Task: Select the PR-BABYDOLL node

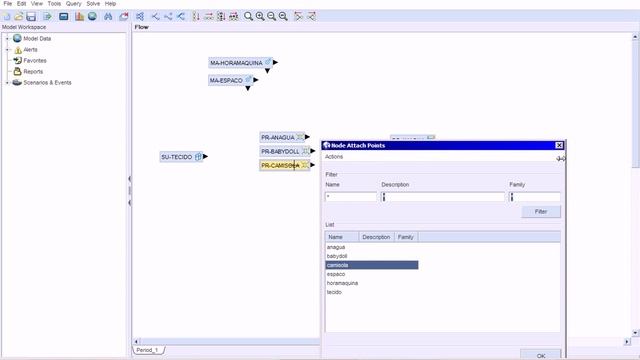Action: 284,151
